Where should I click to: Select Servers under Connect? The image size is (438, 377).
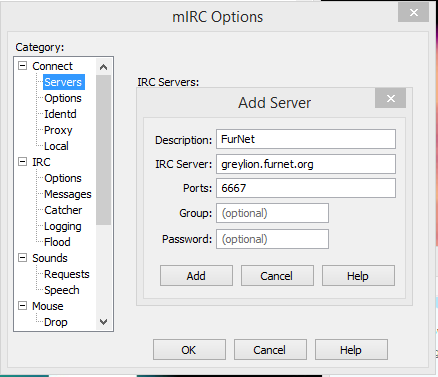click(63, 82)
